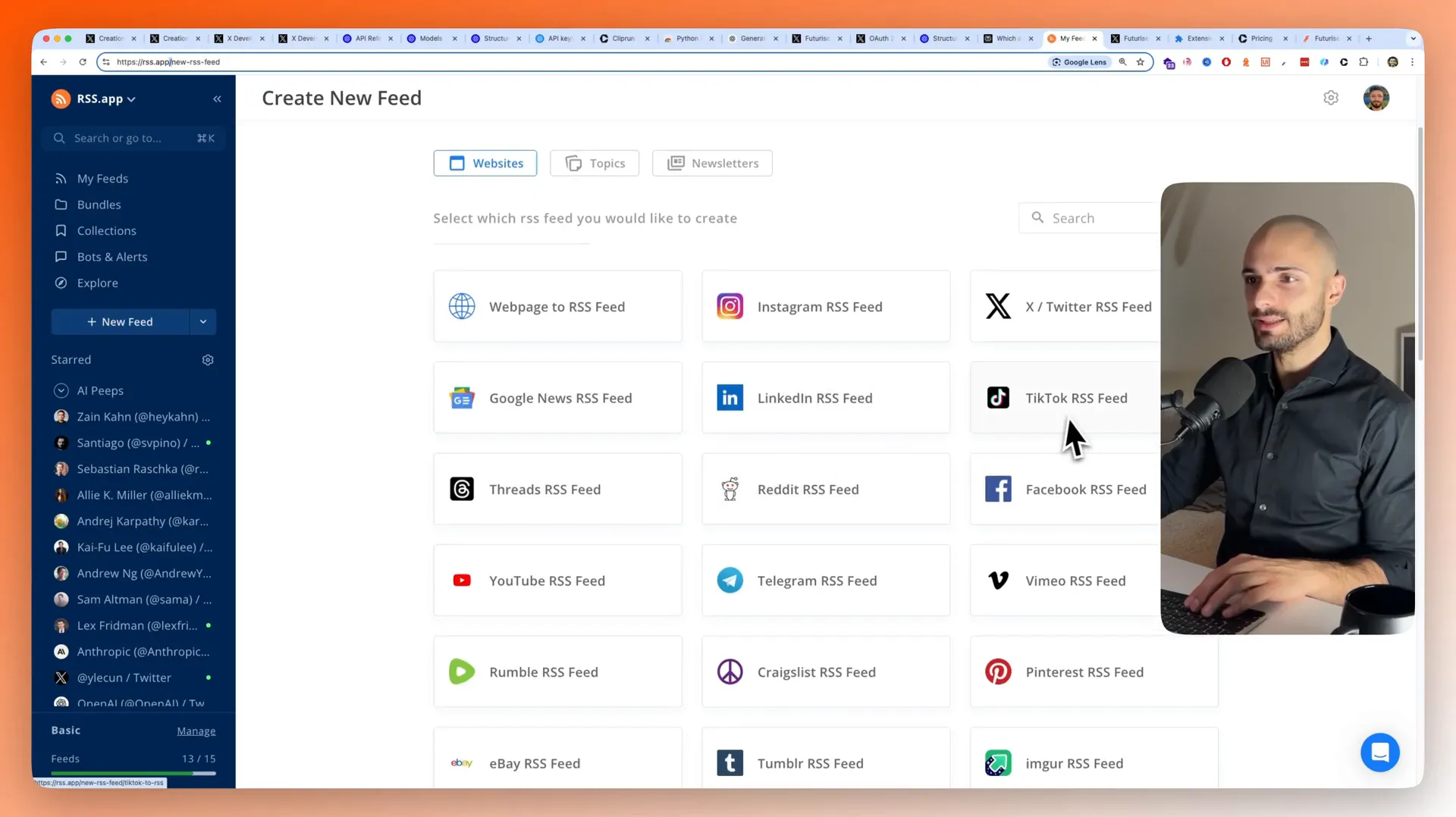Expand New Feed dropdown arrow
The width and height of the screenshot is (1456, 817).
(202, 321)
